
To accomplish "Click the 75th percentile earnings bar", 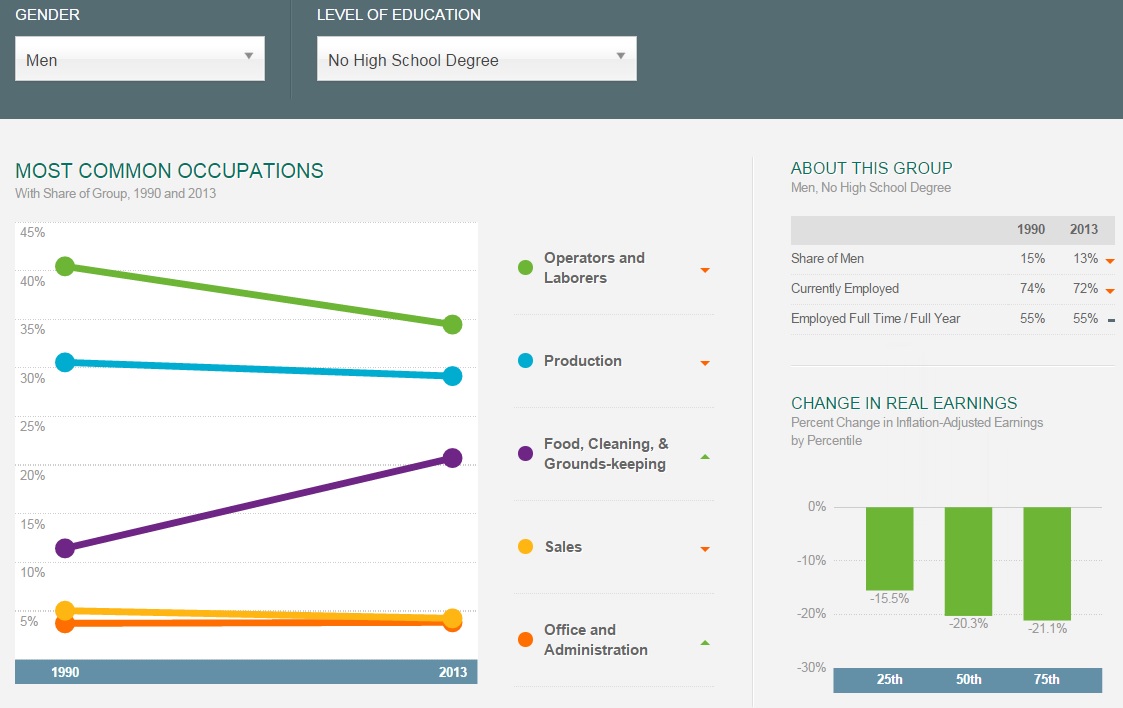I will pos(1046,563).
